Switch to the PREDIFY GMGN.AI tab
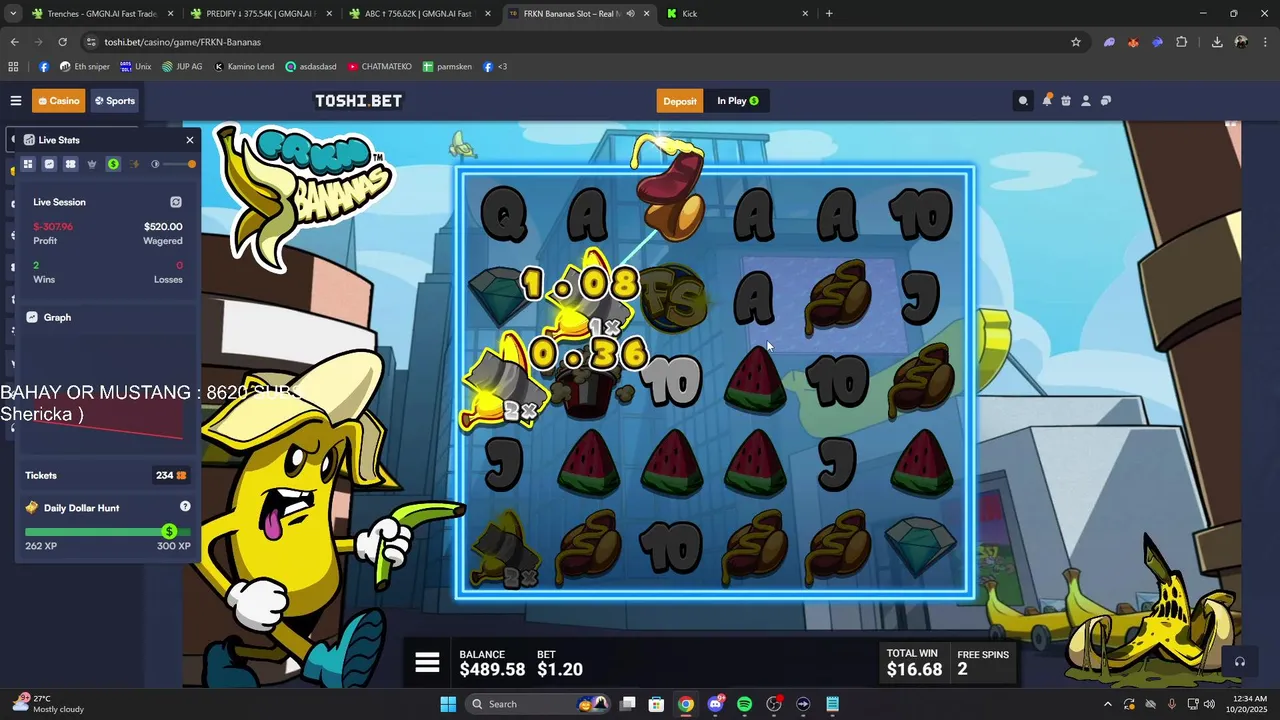 [x=260, y=14]
